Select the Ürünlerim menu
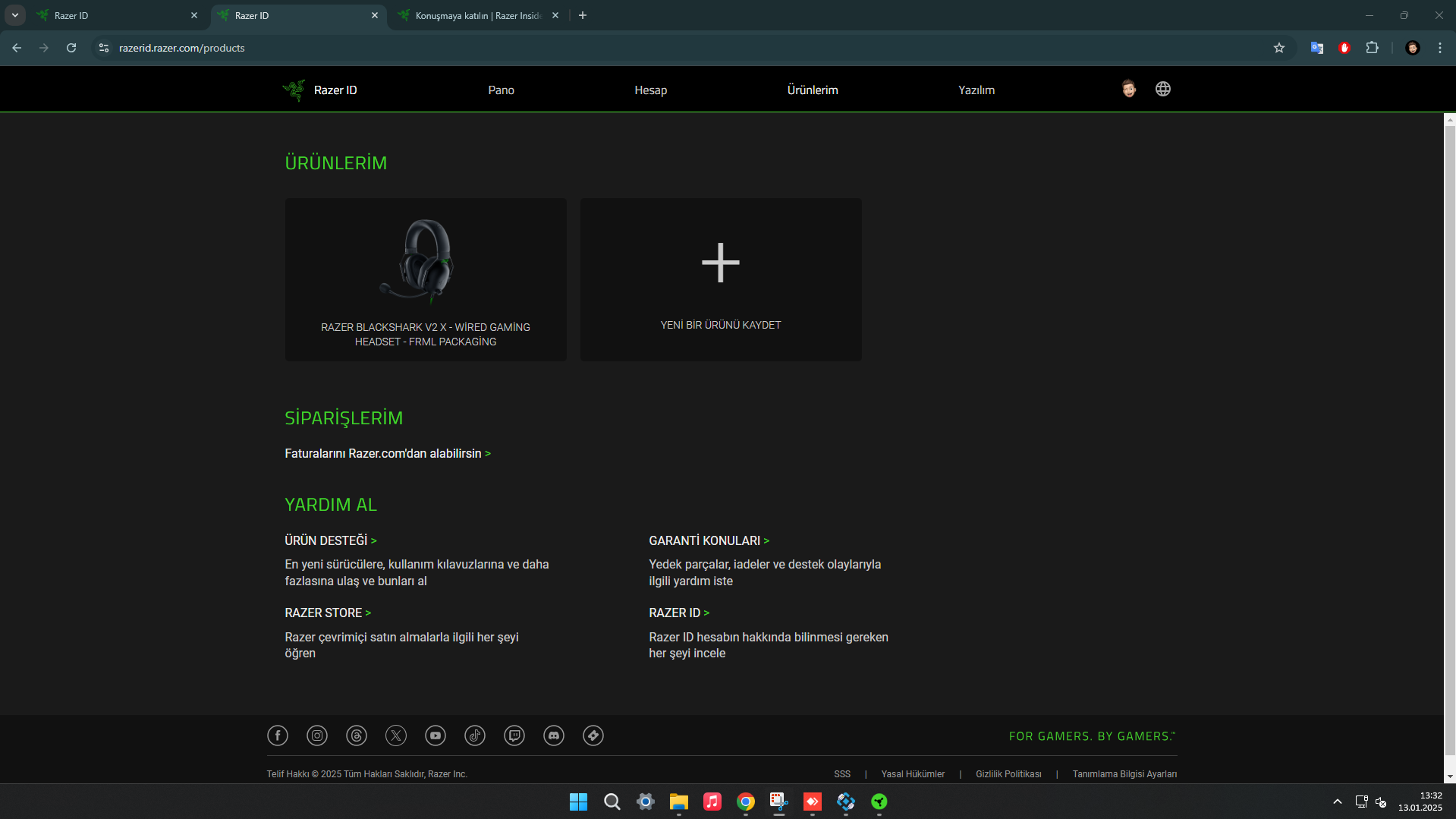1456x819 pixels. 813,90
